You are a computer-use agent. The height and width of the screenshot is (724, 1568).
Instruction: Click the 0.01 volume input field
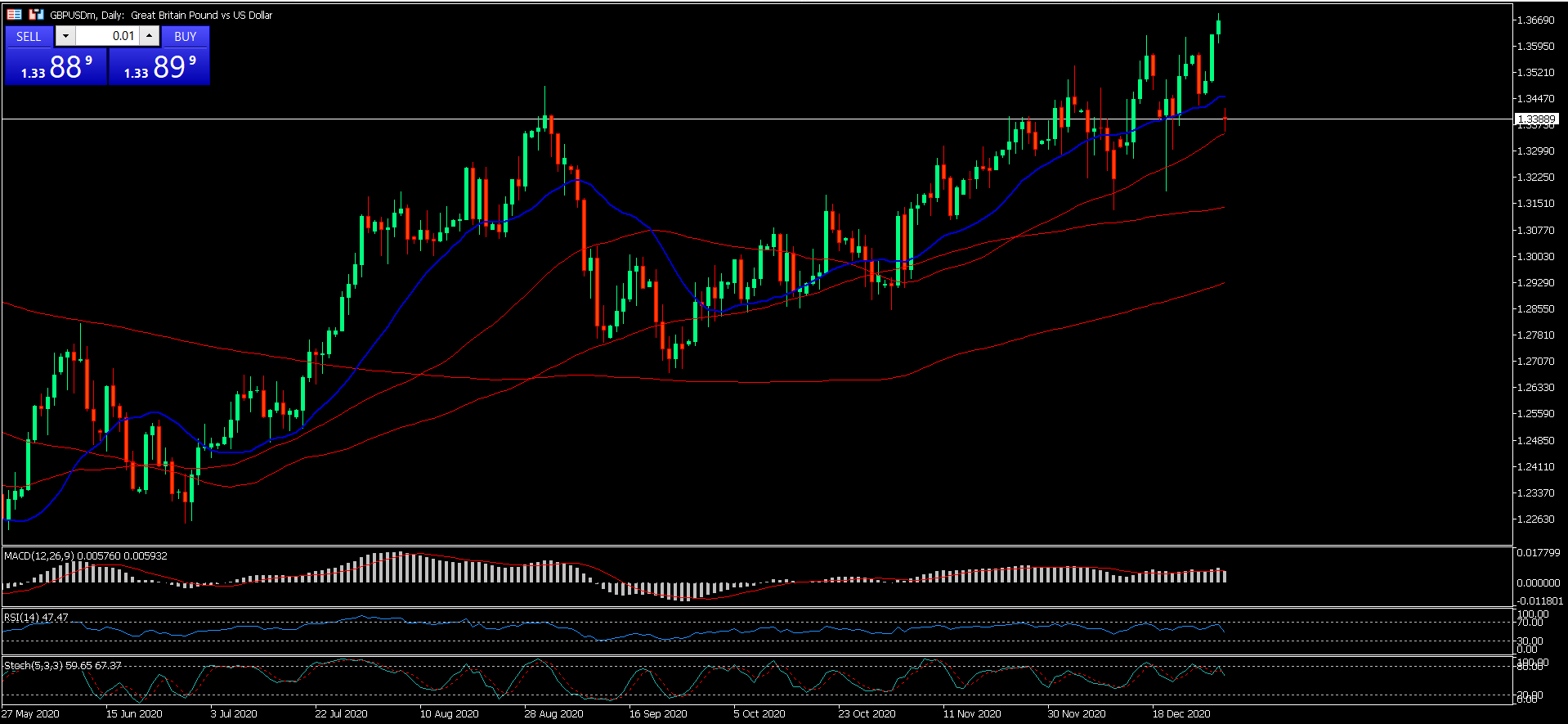point(107,36)
